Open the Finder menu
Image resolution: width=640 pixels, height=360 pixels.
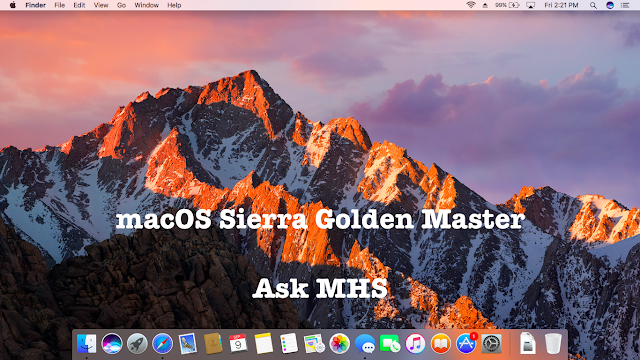point(36,5)
